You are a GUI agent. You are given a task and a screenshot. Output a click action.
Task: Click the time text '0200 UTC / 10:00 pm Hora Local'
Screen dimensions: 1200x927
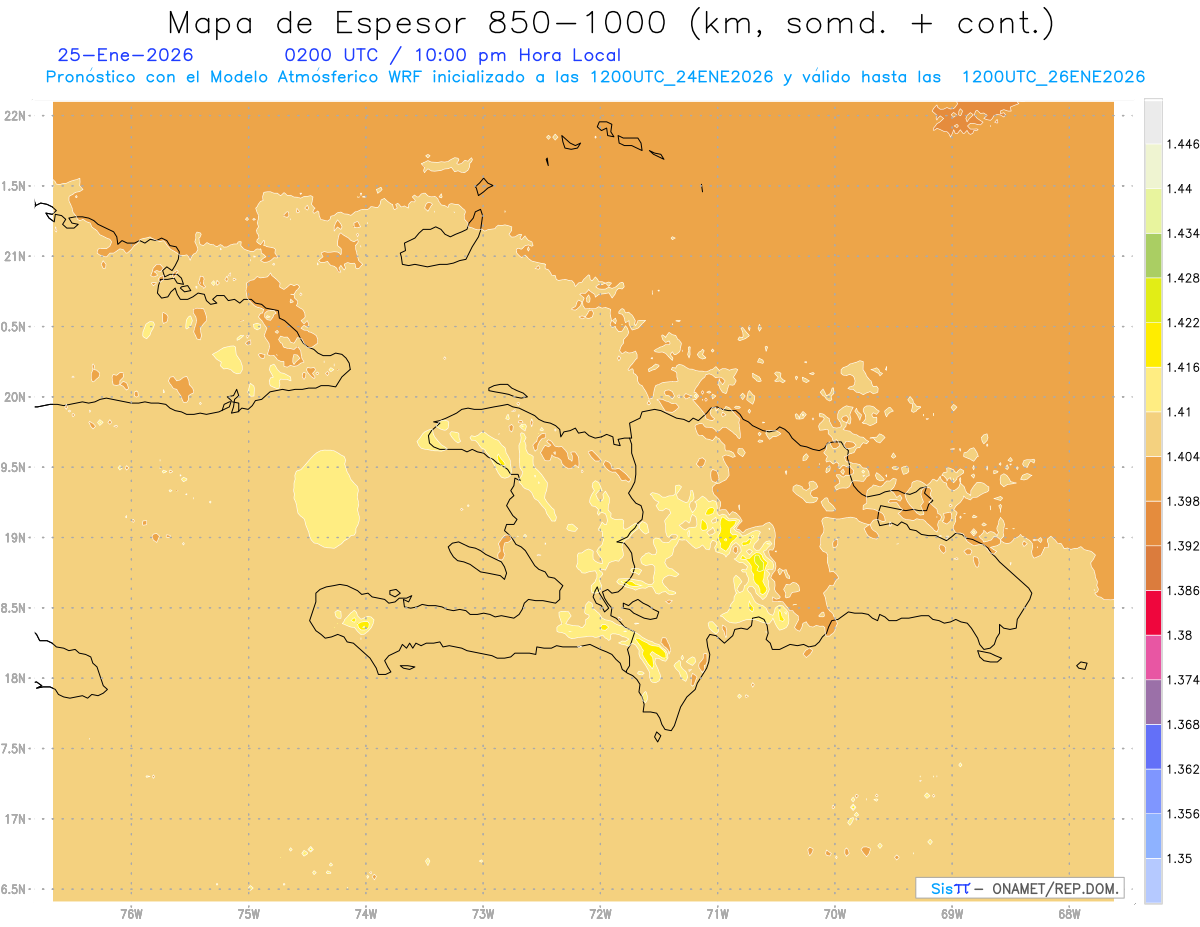(x=453, y=56)
